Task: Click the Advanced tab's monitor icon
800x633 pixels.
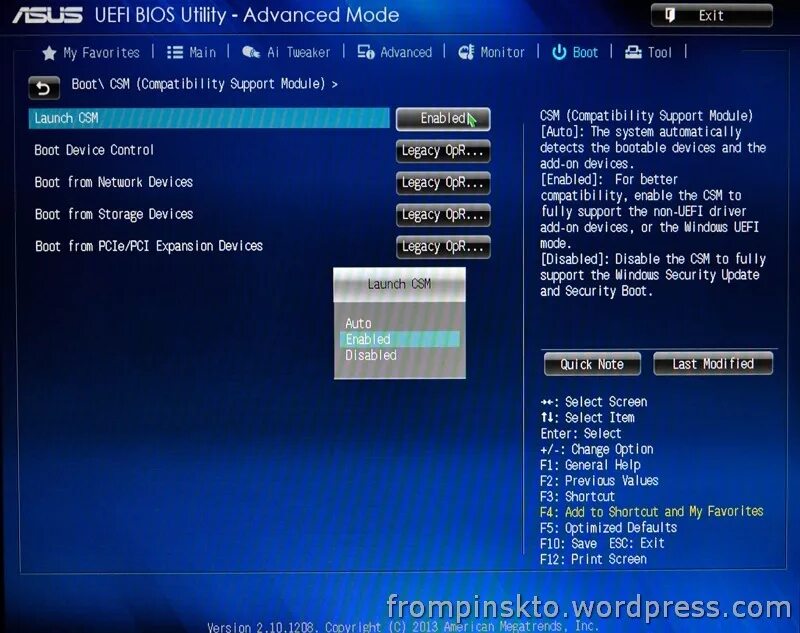Action: (366, 52)
